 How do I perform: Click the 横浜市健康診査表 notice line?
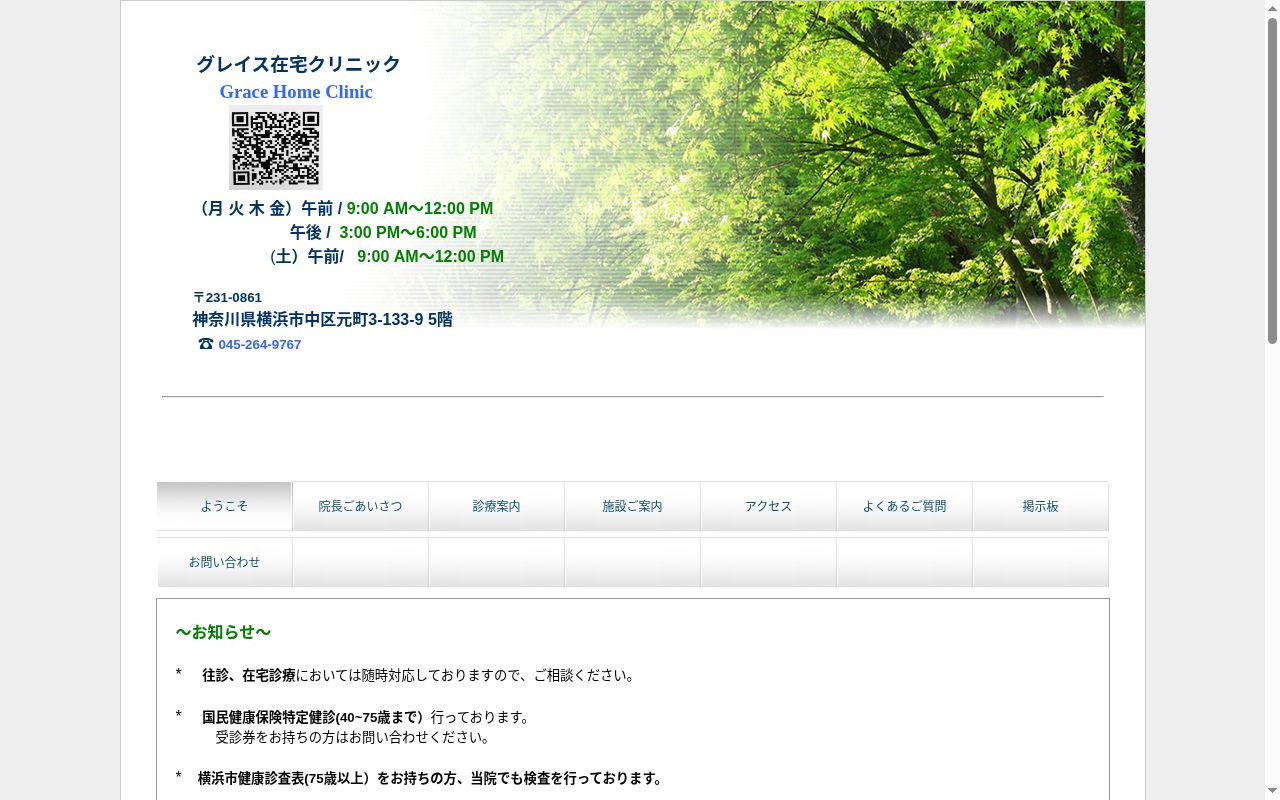432,778
